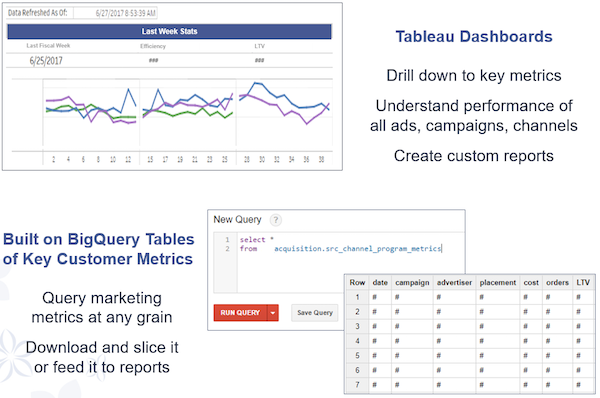Click the 'Last Fiscal Week' label
The width and height of the screenshot is (600, 398).
pos(48,46)
